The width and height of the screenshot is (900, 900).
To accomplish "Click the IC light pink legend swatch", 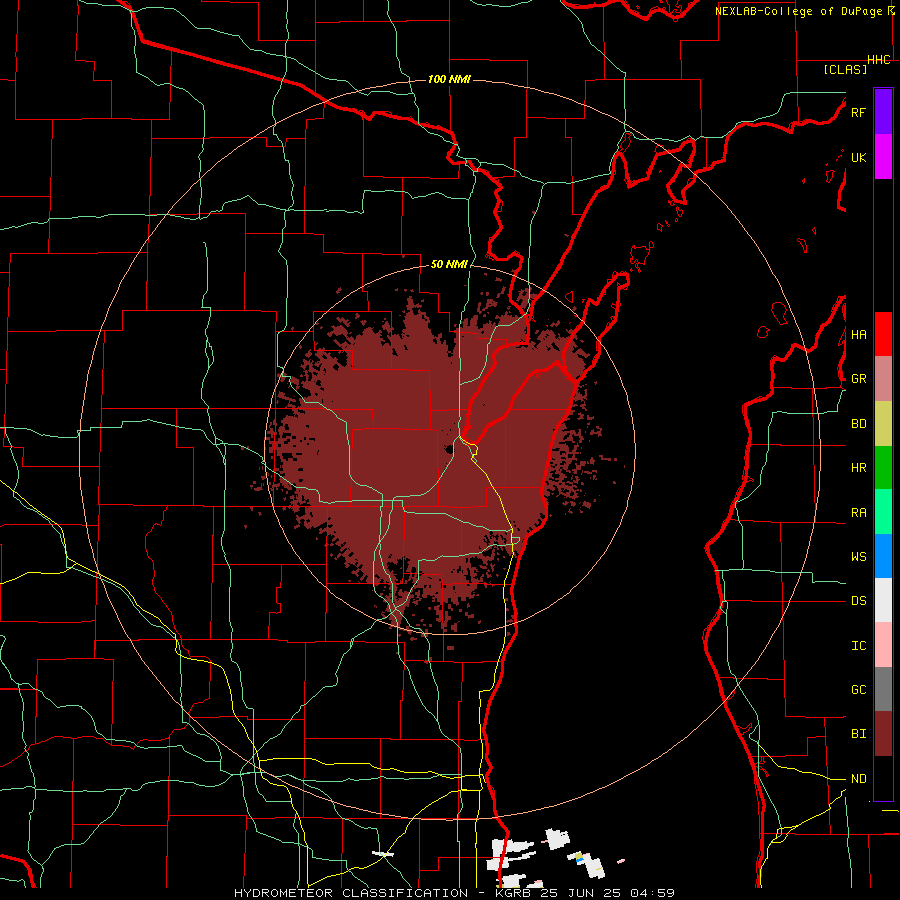I will point(883,645).
